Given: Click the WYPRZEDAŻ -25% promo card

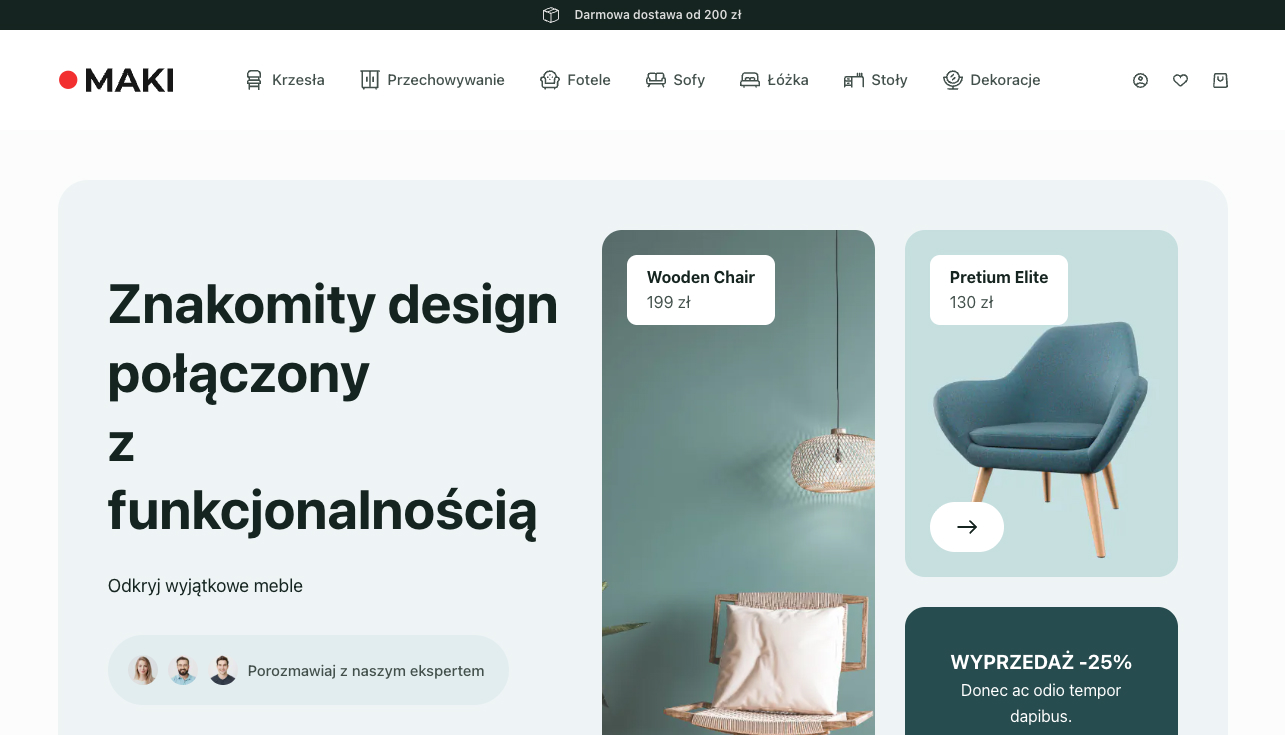Looking at the screenshot, I should (x=1041, y=671).
